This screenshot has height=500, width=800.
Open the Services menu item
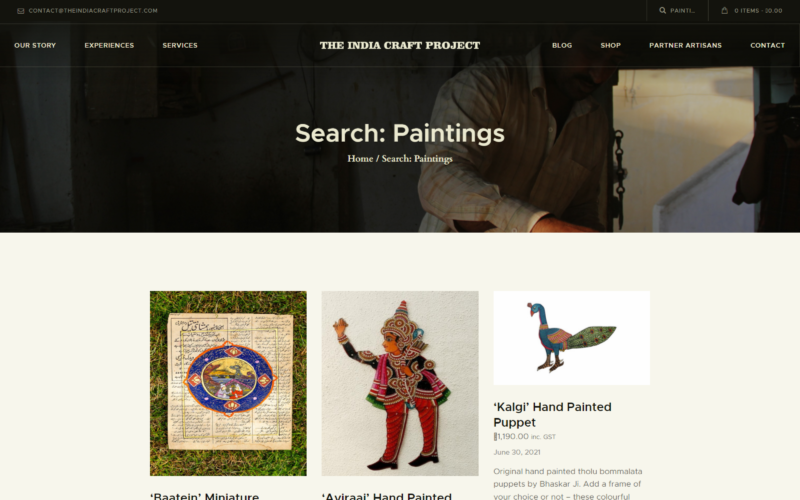coord(180,45)
